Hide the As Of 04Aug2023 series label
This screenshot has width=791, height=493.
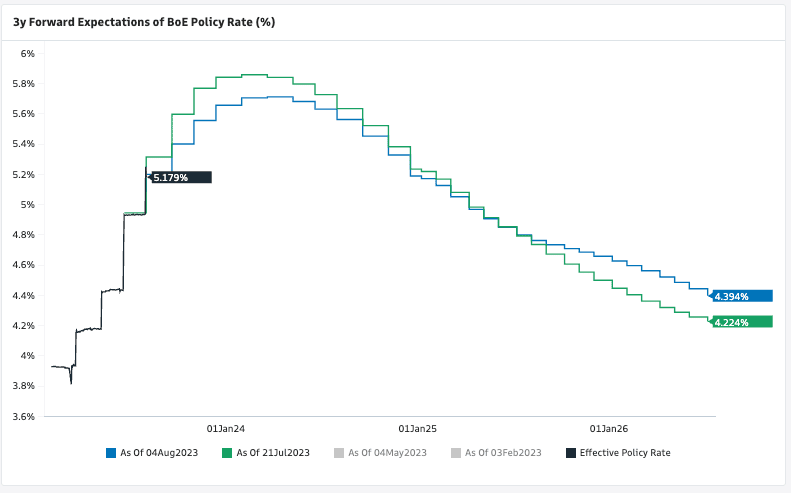(159, 453)
